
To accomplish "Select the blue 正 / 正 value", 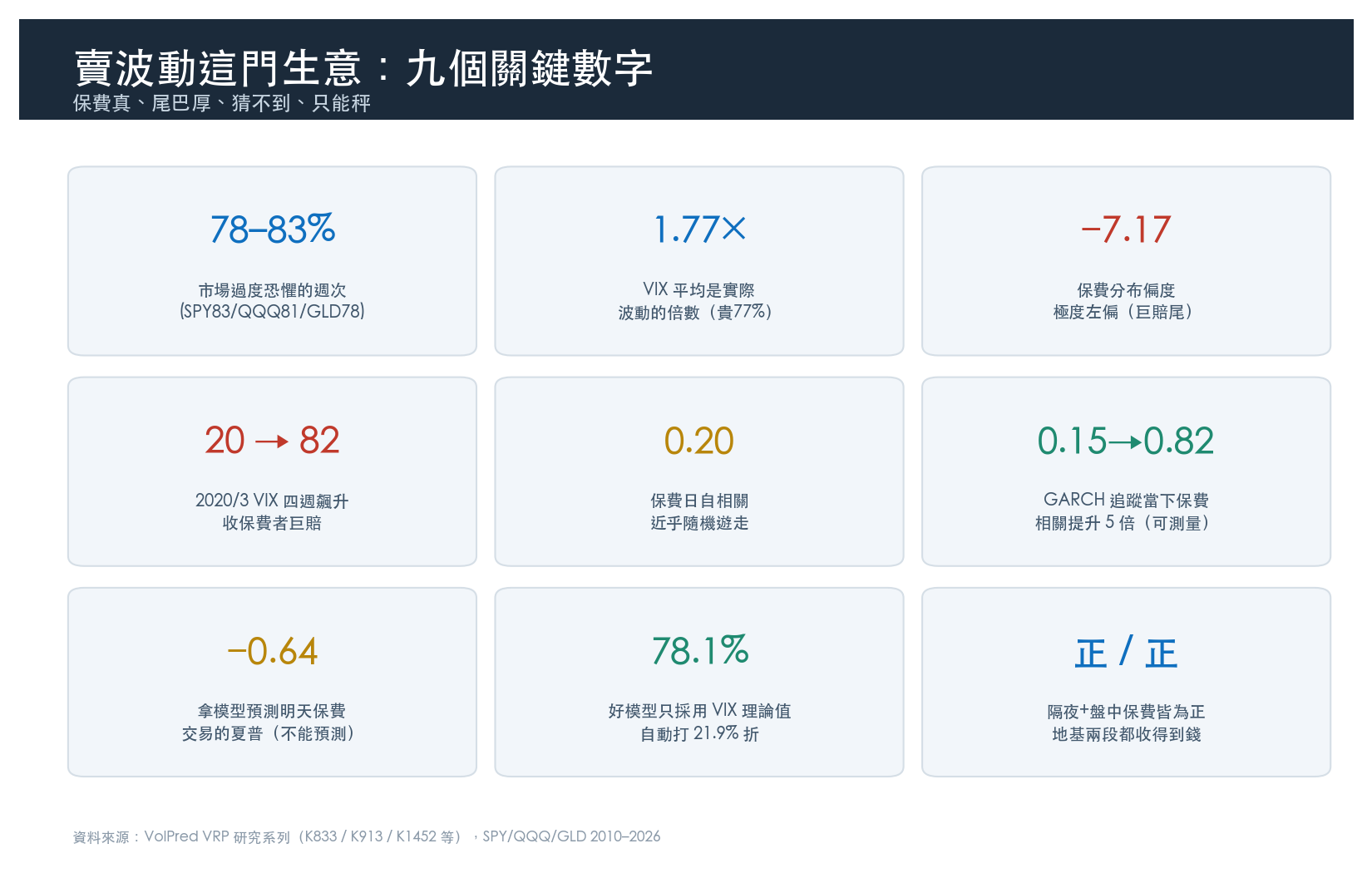I will pos(1126,652).
